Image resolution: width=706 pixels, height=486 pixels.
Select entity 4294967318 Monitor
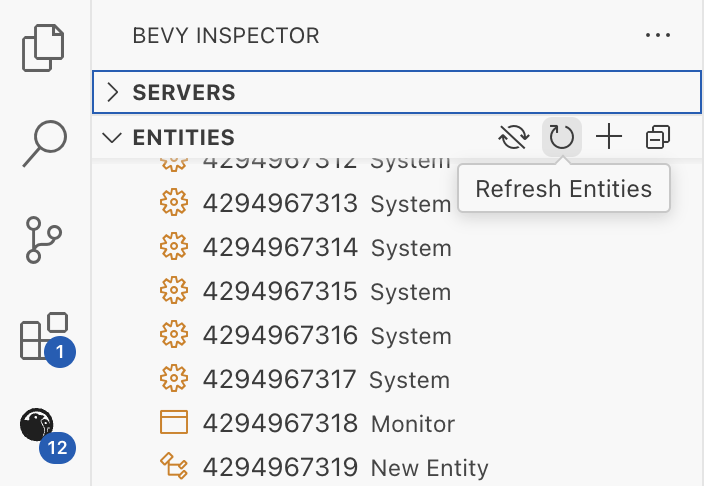pyautogui.click(x=397, y=423)
